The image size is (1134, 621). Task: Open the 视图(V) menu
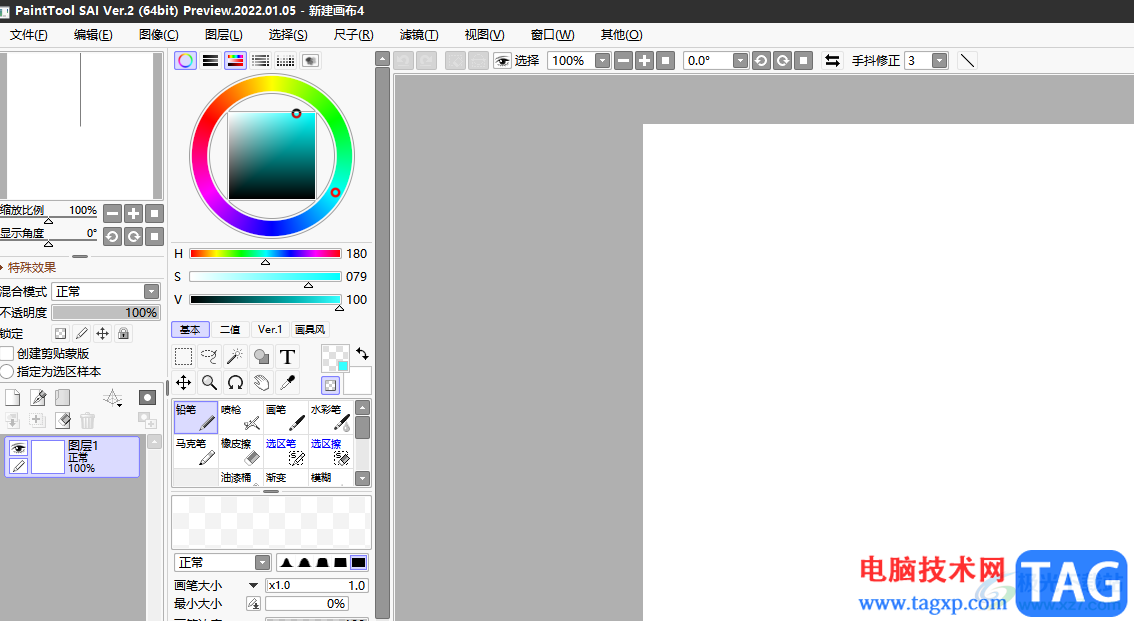[x=484, y=35]
